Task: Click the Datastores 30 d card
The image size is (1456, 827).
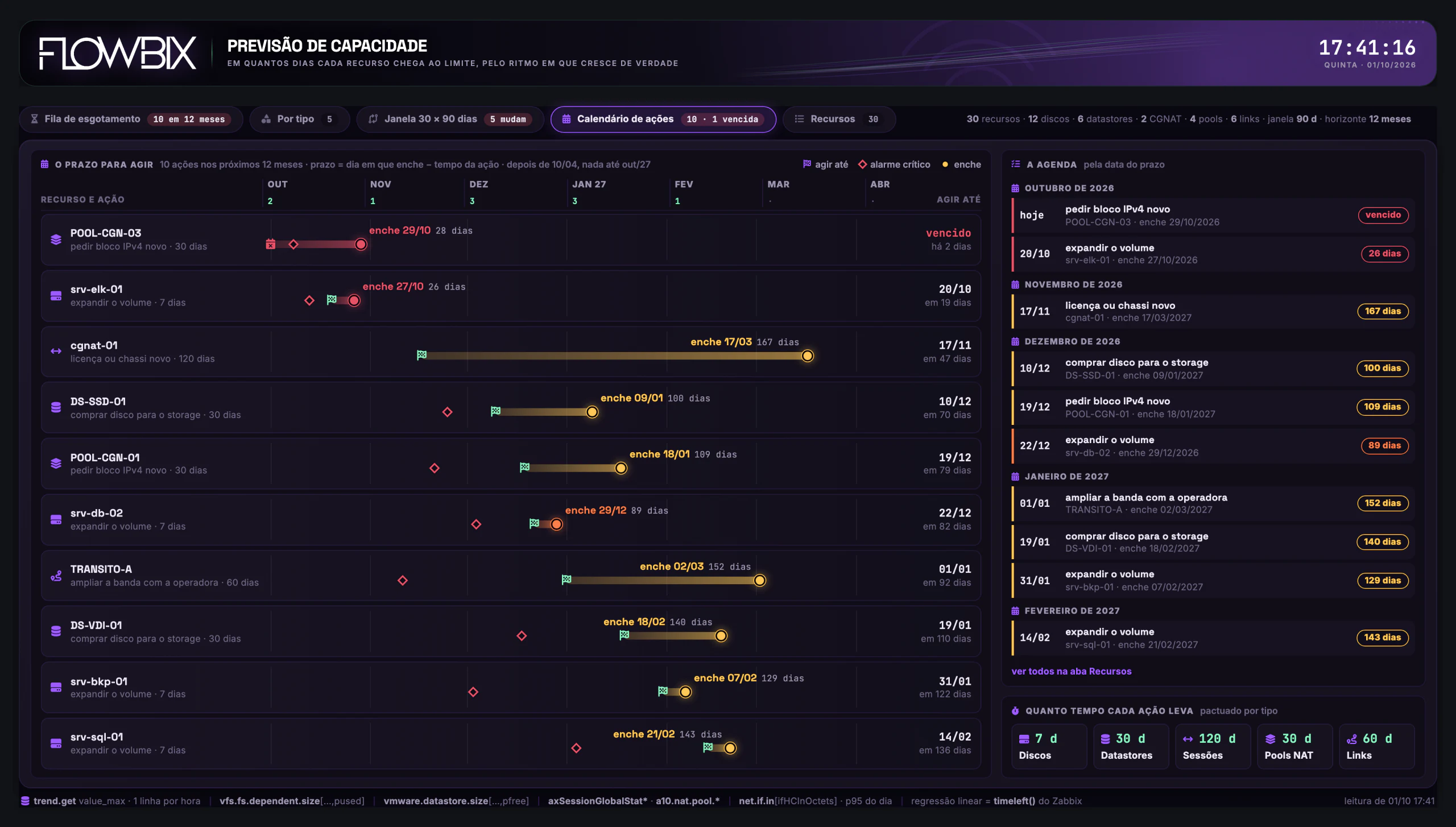Action: (x=1131, y=746)
